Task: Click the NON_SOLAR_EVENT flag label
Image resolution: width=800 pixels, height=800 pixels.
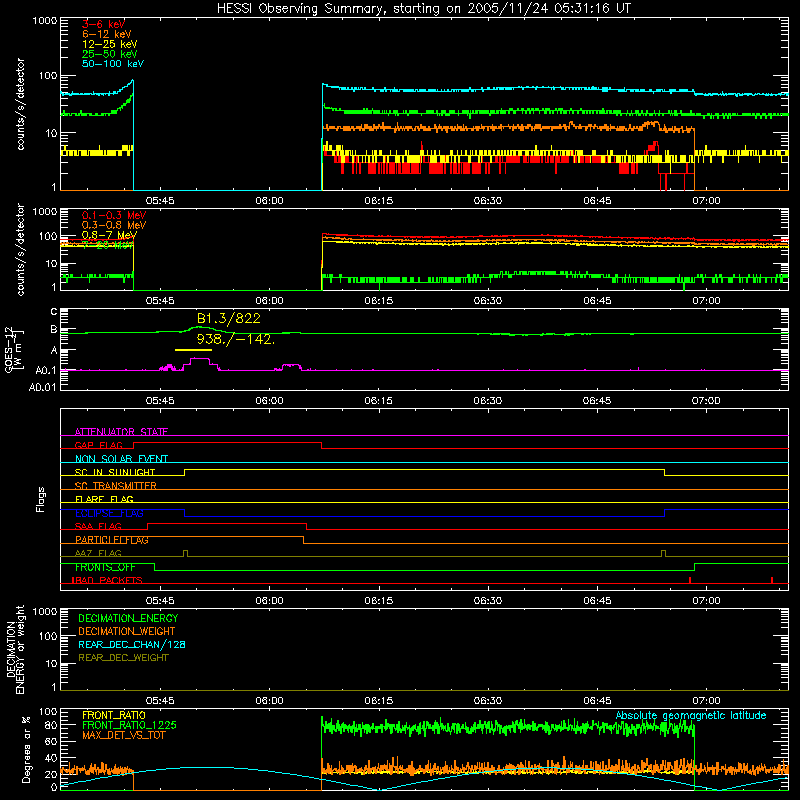Action: click(121, 459)
